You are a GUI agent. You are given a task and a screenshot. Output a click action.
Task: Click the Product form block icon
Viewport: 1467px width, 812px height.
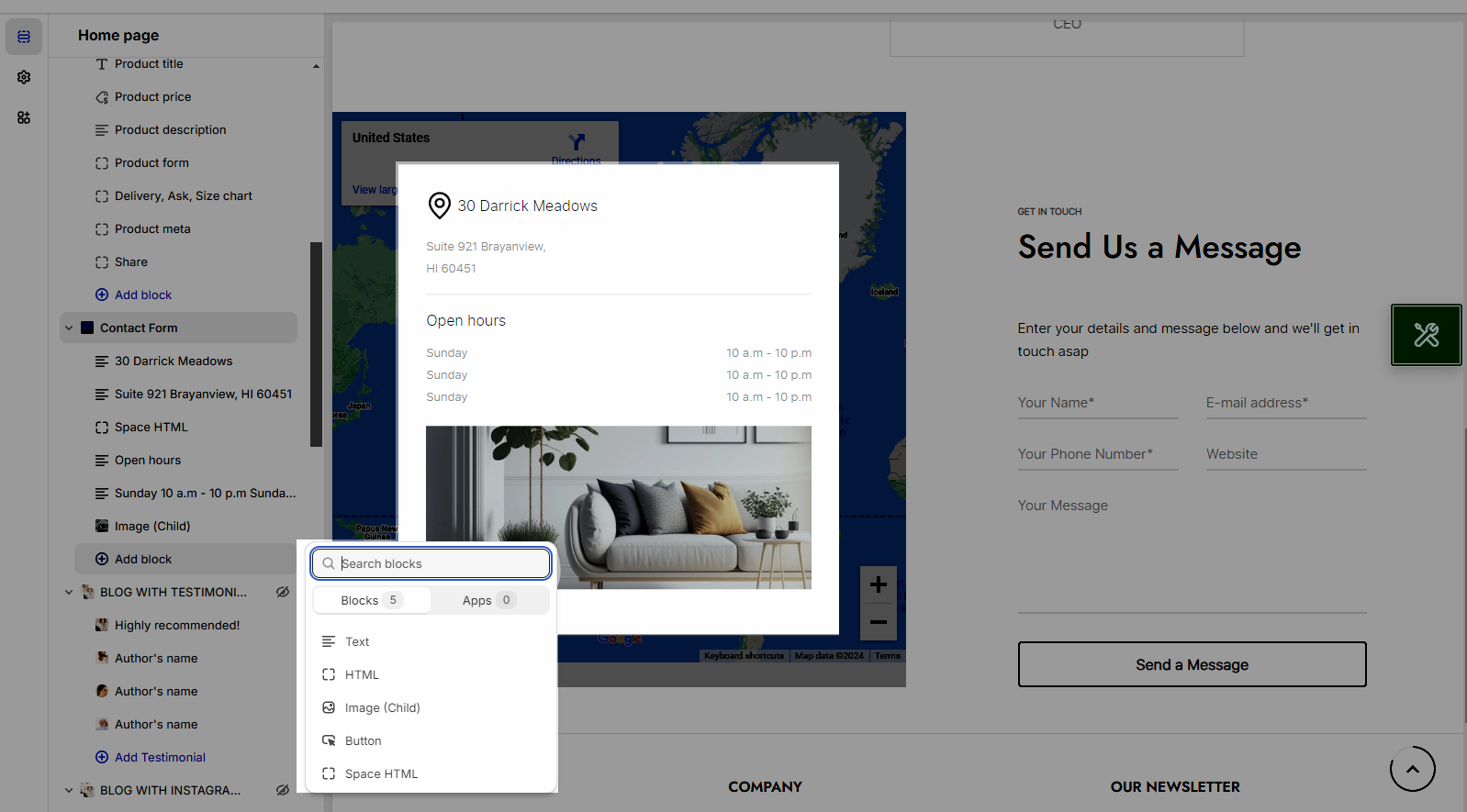coord(102,163)
